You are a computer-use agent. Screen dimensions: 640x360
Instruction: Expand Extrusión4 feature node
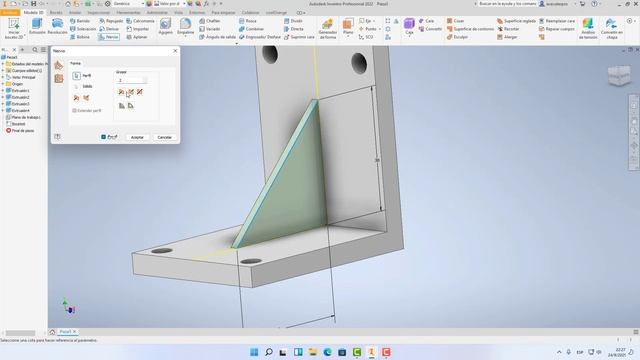[x=3, y=111]
